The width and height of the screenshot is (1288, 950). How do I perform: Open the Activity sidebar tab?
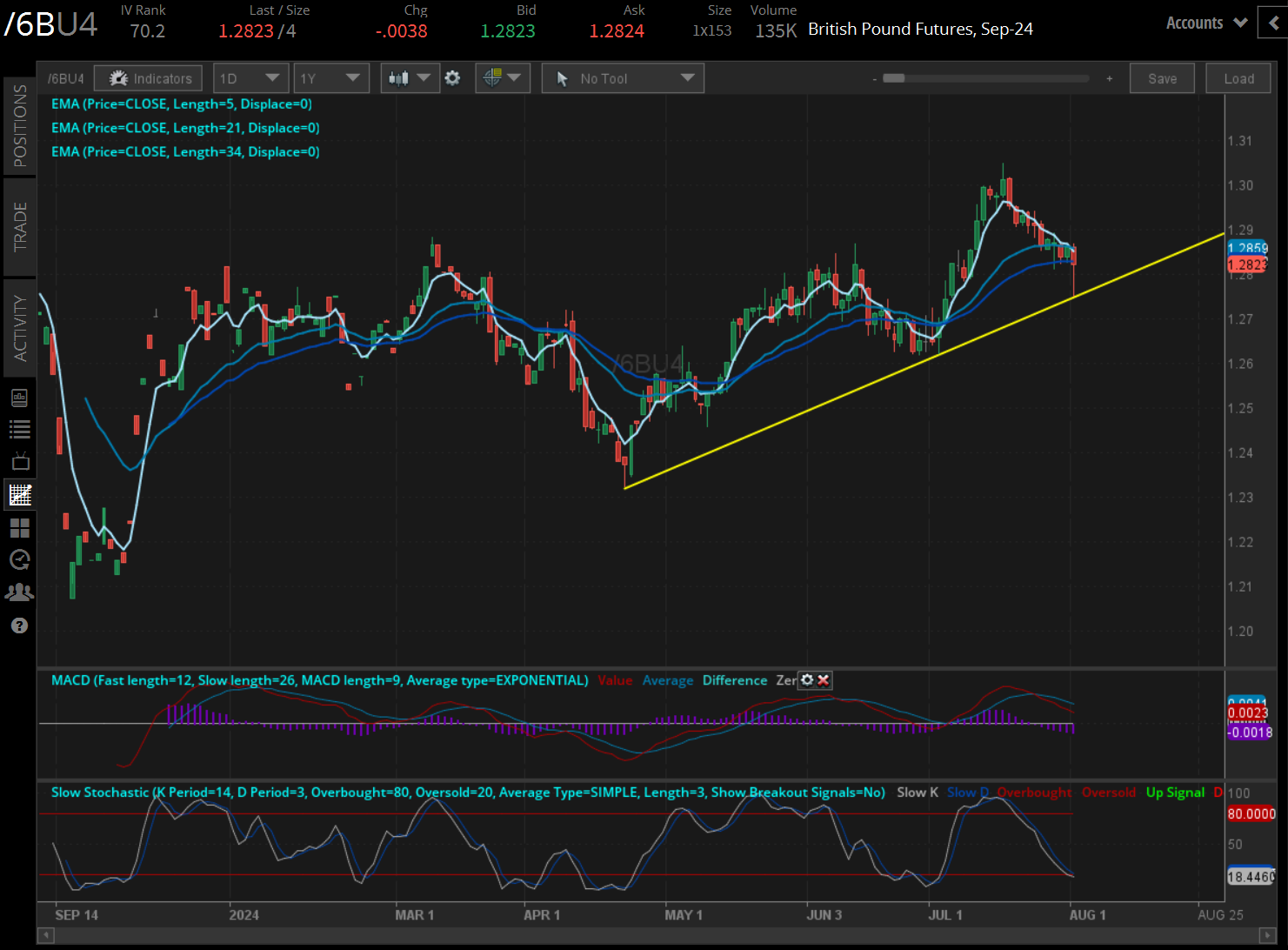(19, 328)
